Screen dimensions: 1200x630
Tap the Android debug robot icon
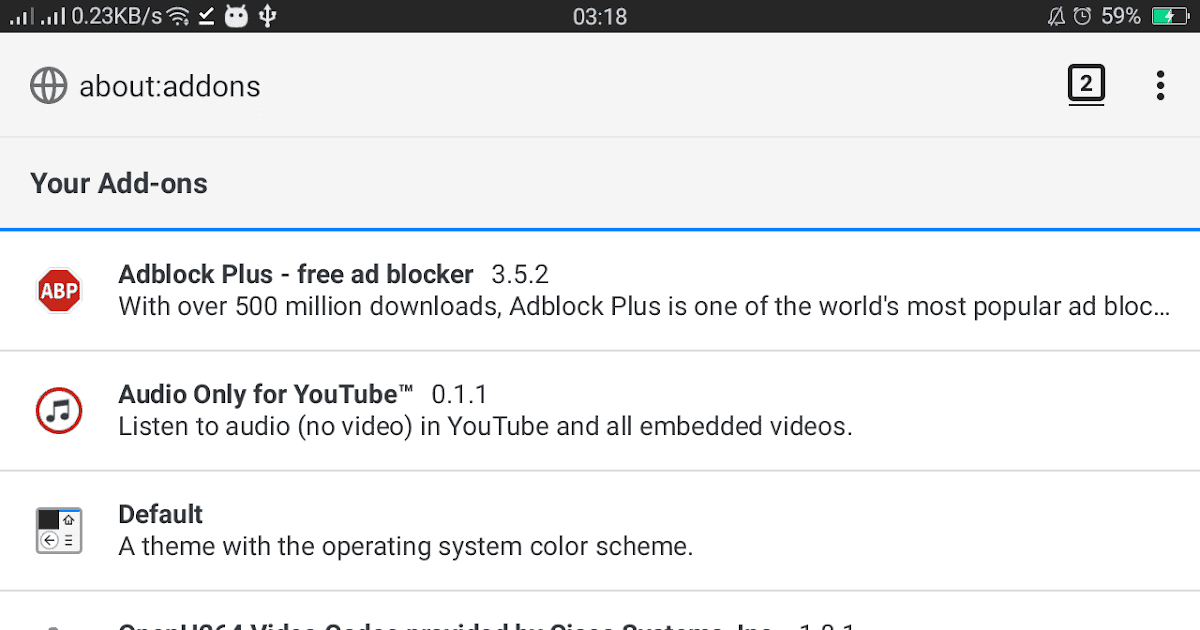pos(236,16)
